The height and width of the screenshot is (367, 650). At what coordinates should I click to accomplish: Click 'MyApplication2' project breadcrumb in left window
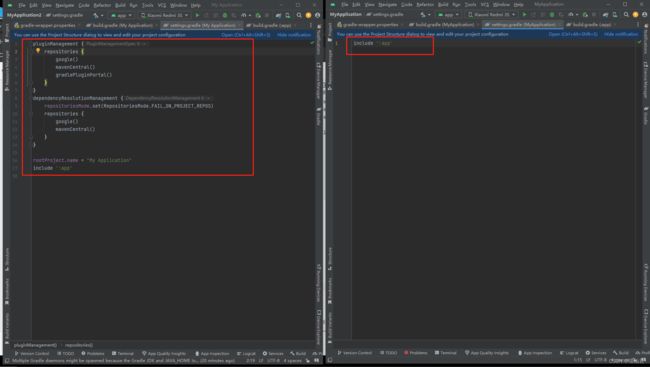(x=24, y=15)
